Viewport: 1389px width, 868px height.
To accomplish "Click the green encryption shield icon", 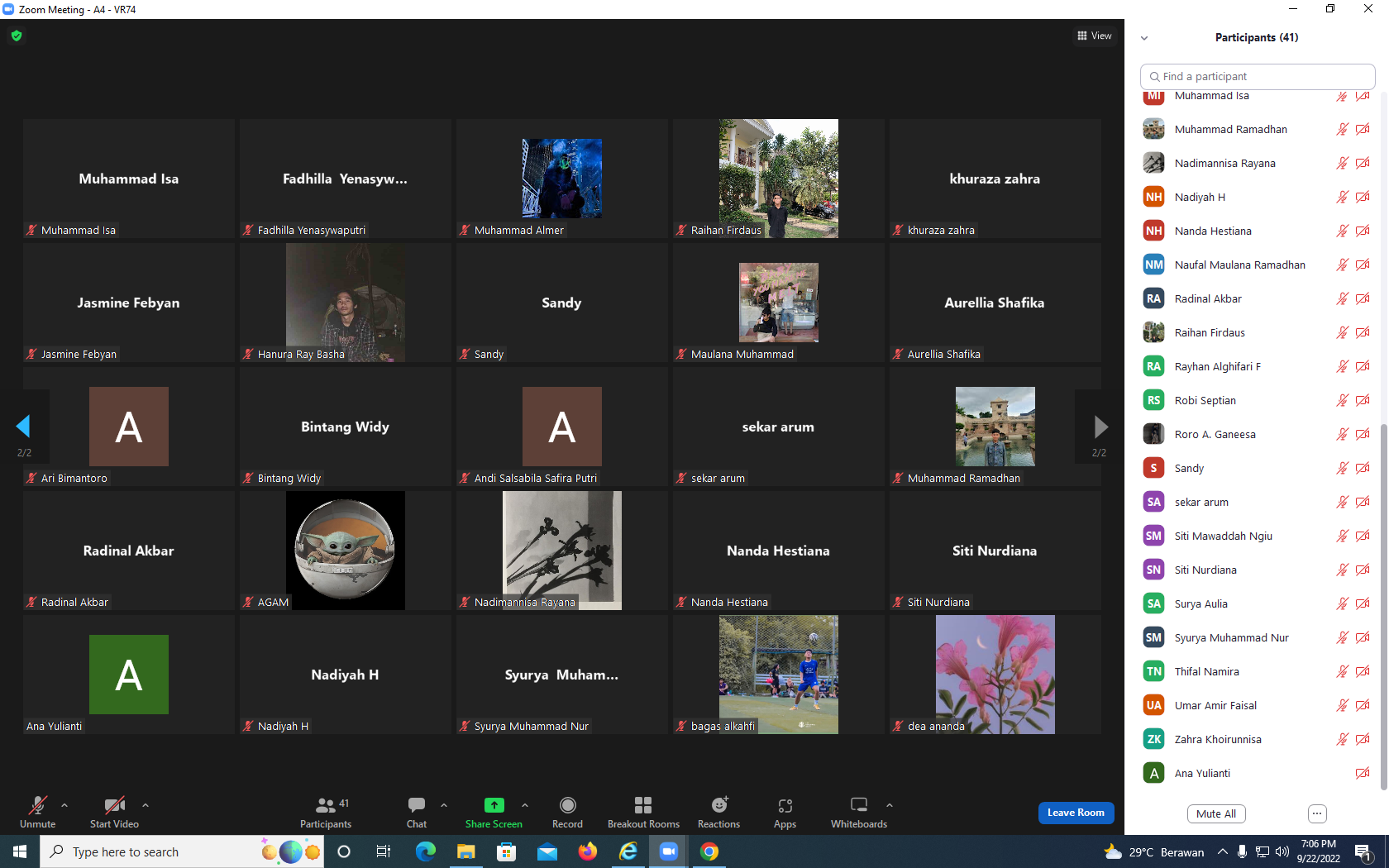I will coord(17,36).
